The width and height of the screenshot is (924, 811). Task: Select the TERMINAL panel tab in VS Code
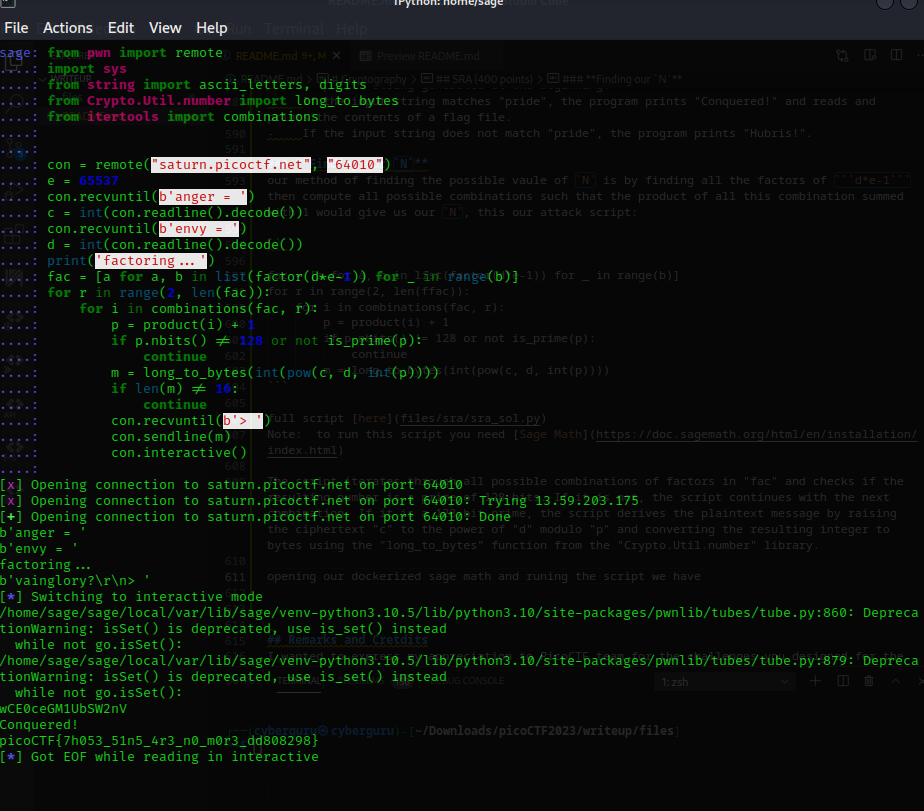299,681
